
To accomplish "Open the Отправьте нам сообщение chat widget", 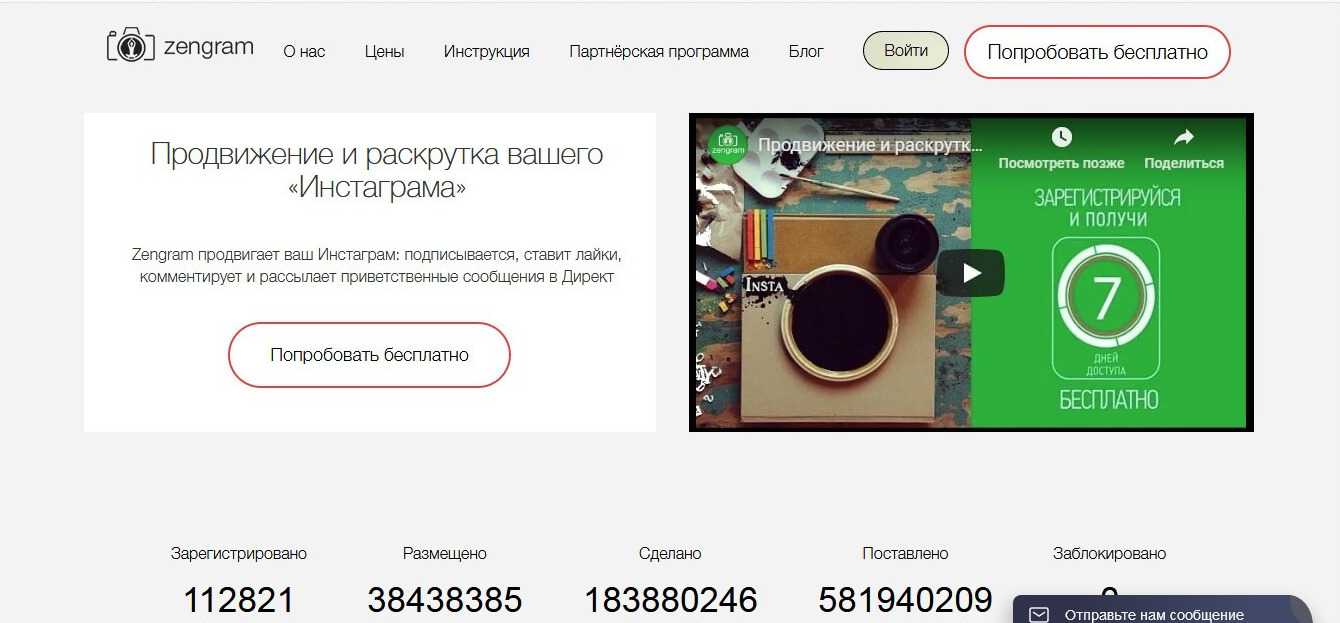I will (1162, 610).
